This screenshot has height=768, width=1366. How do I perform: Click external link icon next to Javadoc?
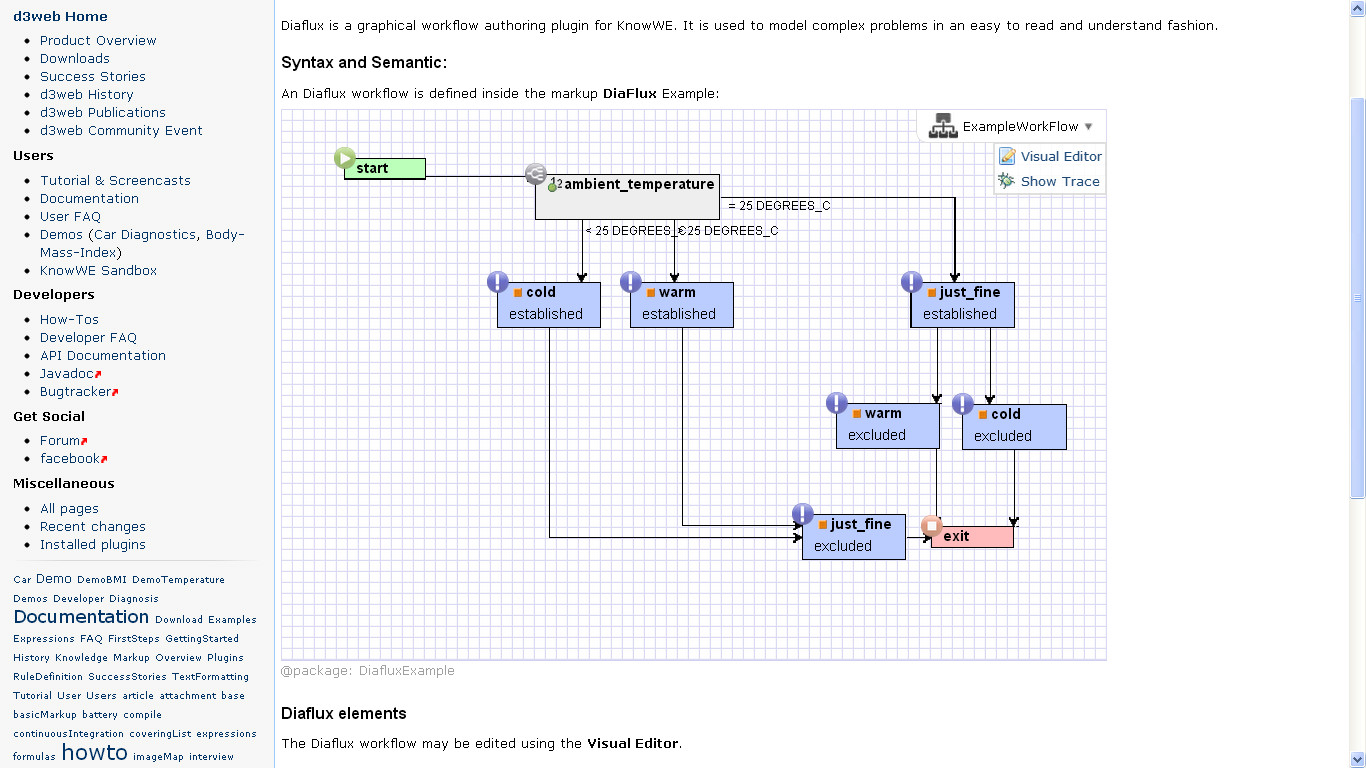pyautogui.click(x=98, y=374)
